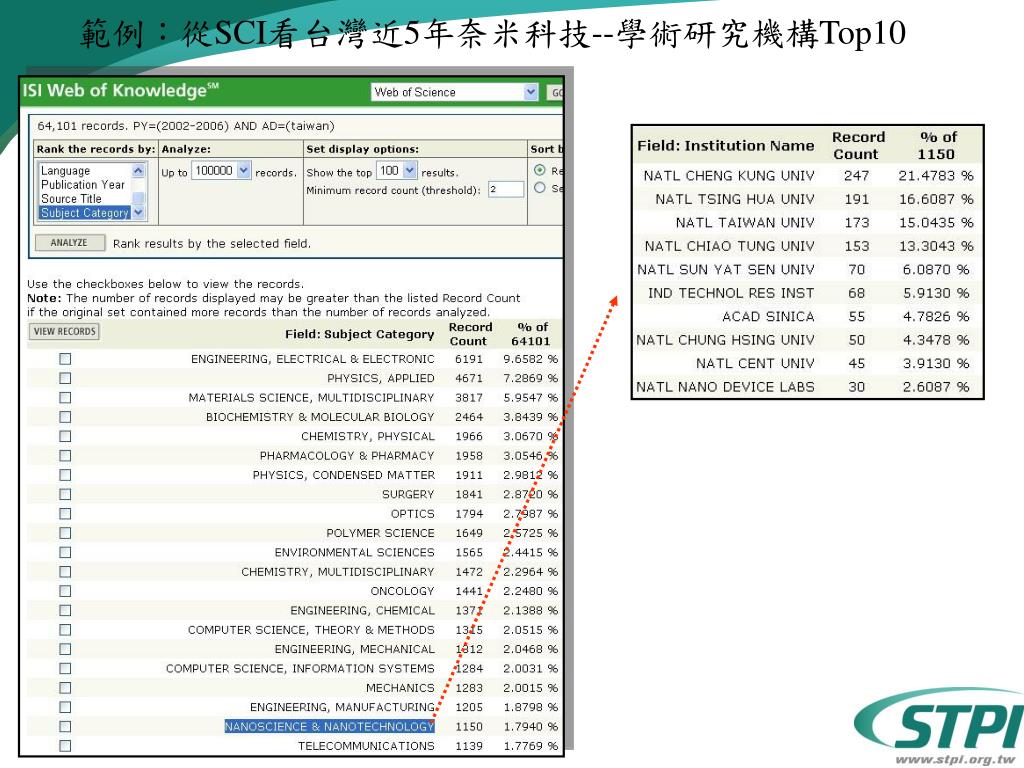This screenshot has width=1024, height=768.
Task: Select the Physics, Condensed Matter checkbox
Action: coord(65,475)
